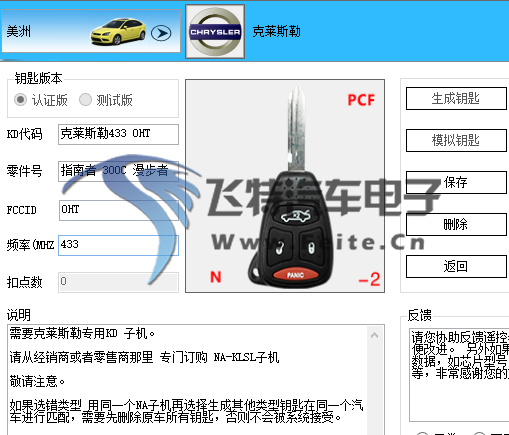Click the KD代码 input field
The width and height of the screenshot is (509, 435).
click(x=118, y=134)
